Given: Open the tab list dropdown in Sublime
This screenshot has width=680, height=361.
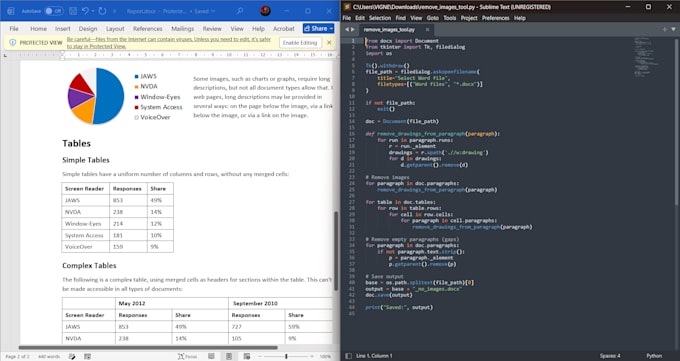Looking at the screenshot, I should point(673,30).
